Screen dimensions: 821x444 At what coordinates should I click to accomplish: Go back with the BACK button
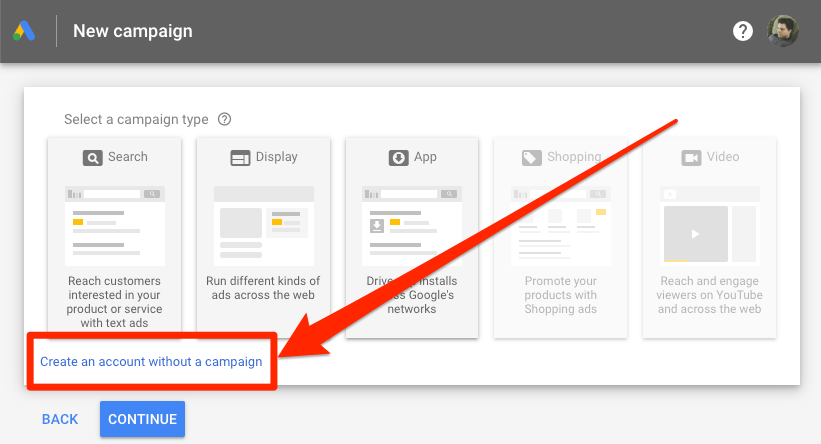click(x=60, y=419)
